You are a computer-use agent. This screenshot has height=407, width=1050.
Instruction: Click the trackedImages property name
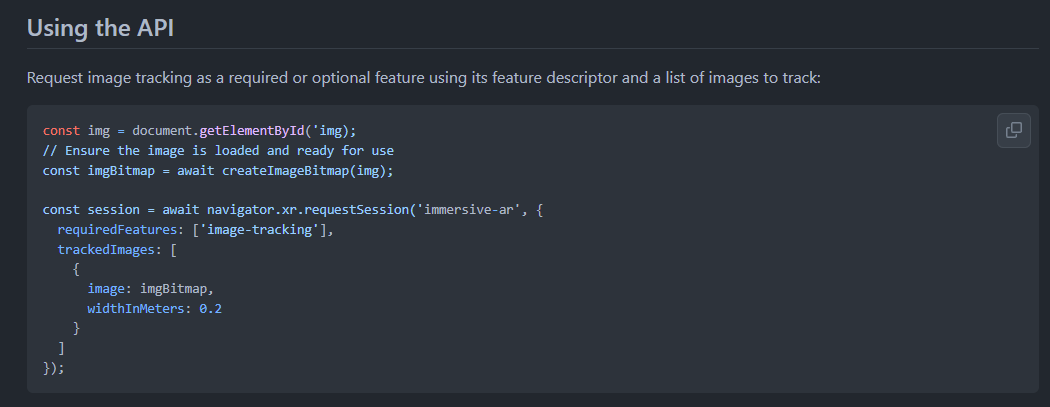click(106, 250)
